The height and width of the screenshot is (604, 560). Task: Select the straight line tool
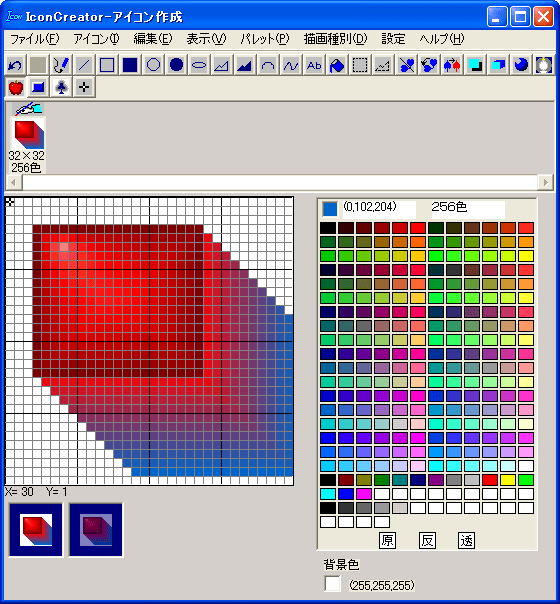pos(84,65)
